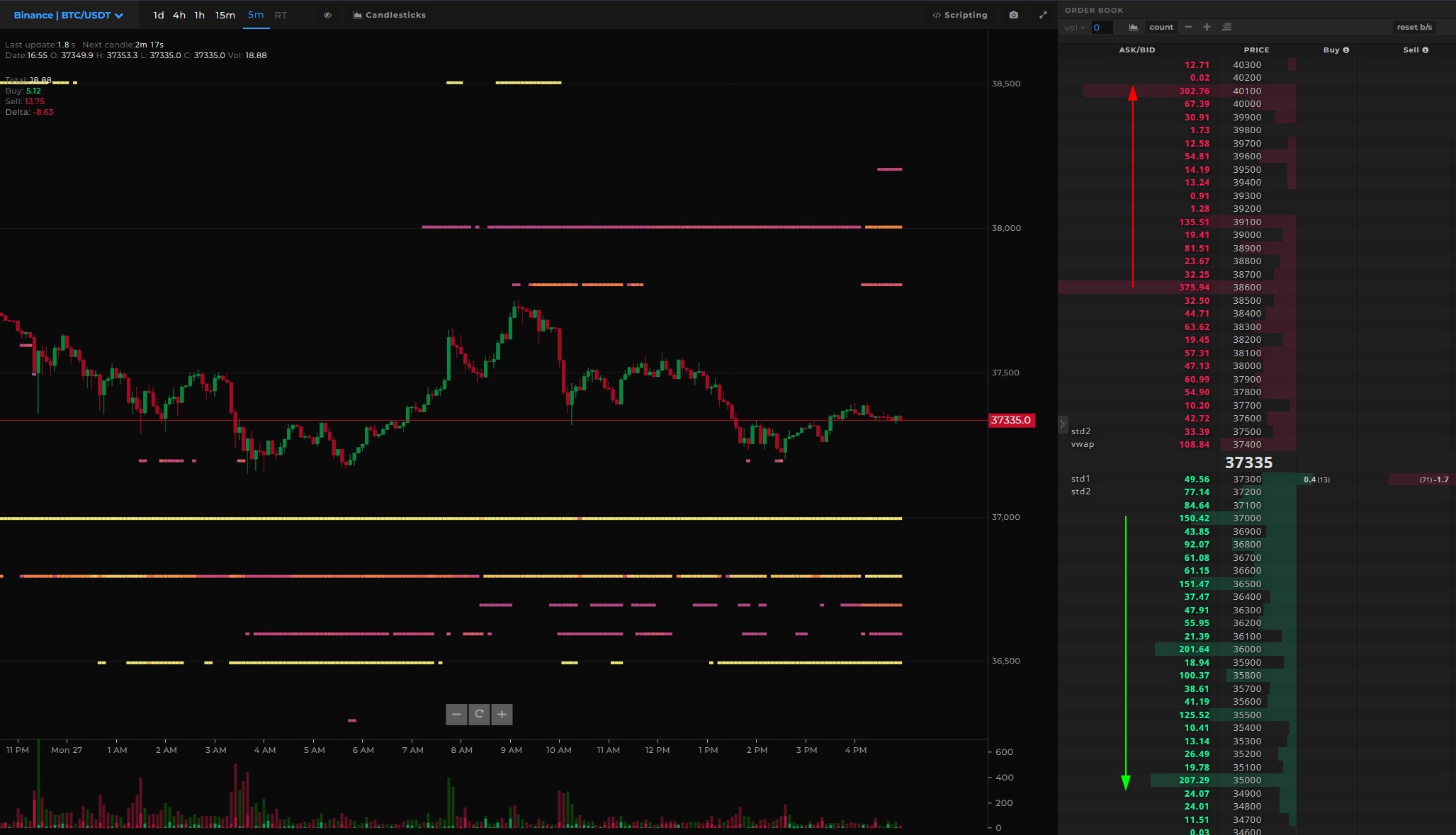The height and width of the screenshot is (835, 1456).
Task: Switch to the 15m timeframe
Action: (225, 15)
